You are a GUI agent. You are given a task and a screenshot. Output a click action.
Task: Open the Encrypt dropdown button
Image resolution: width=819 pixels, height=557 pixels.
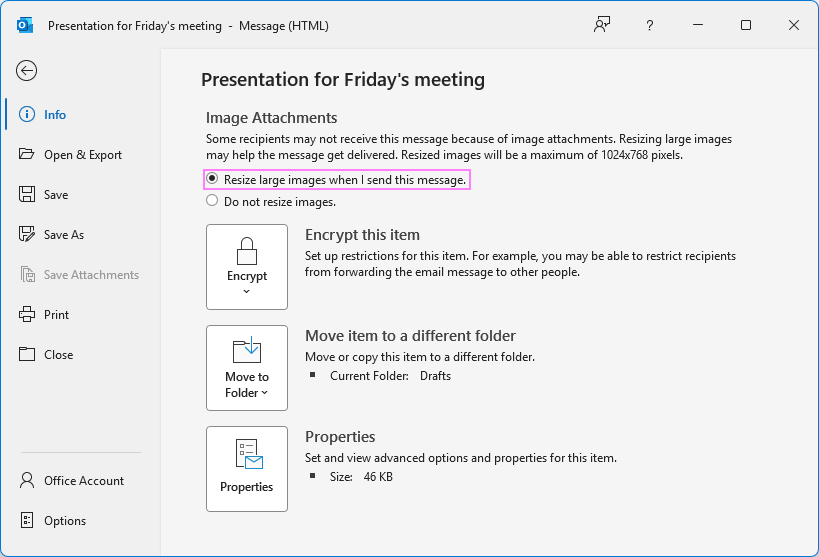coord(247,267)
